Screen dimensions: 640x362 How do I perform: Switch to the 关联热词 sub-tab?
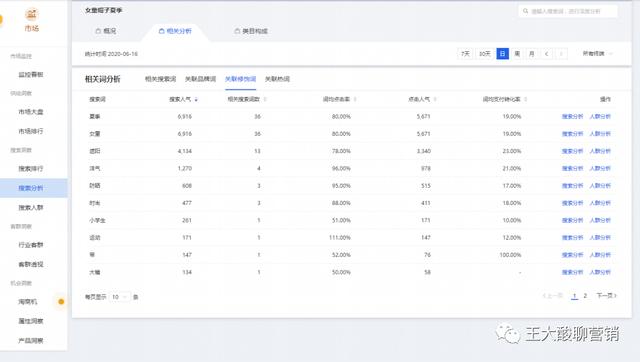click(x=277, y=79)
